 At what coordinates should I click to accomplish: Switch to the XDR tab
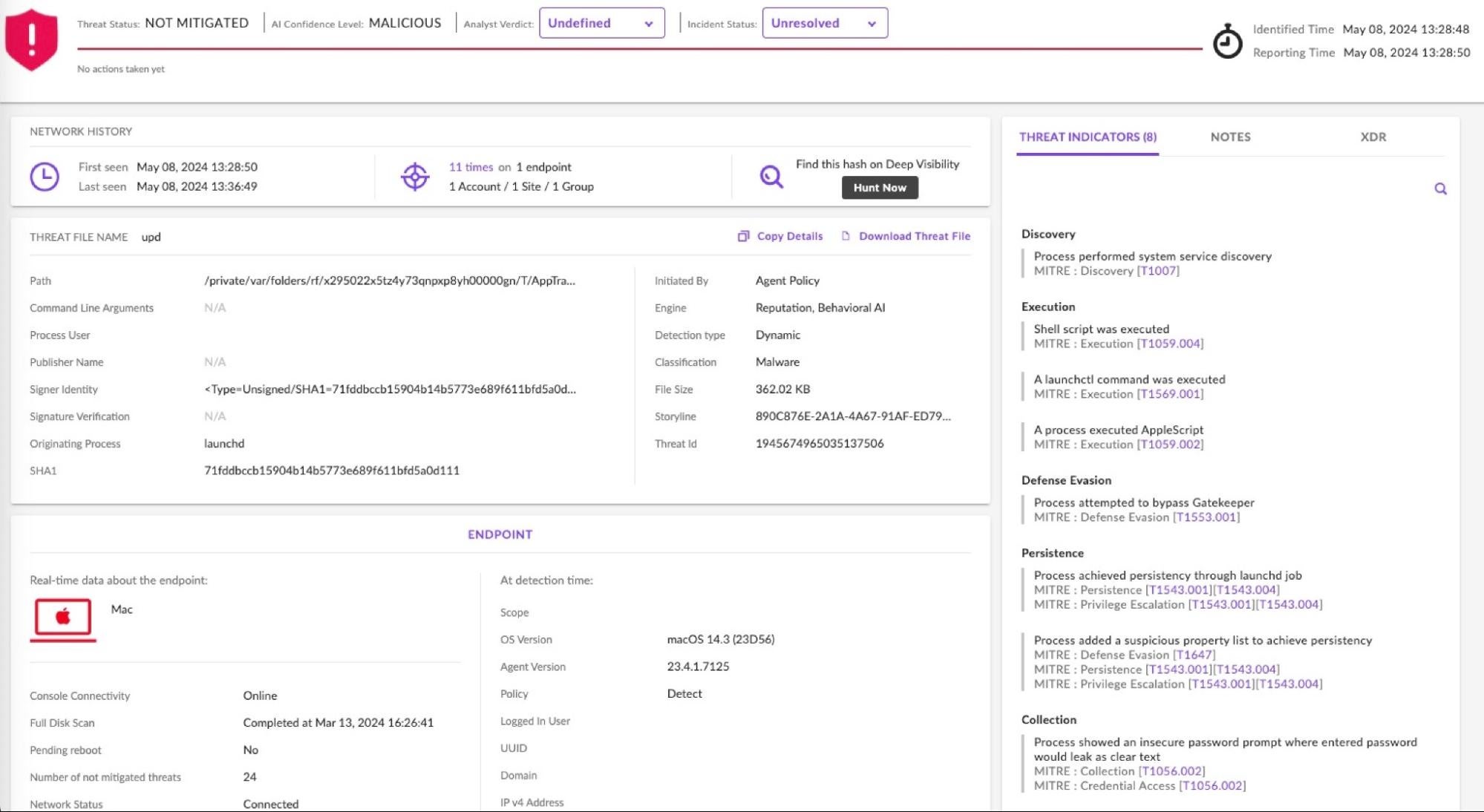(1373, 137)
